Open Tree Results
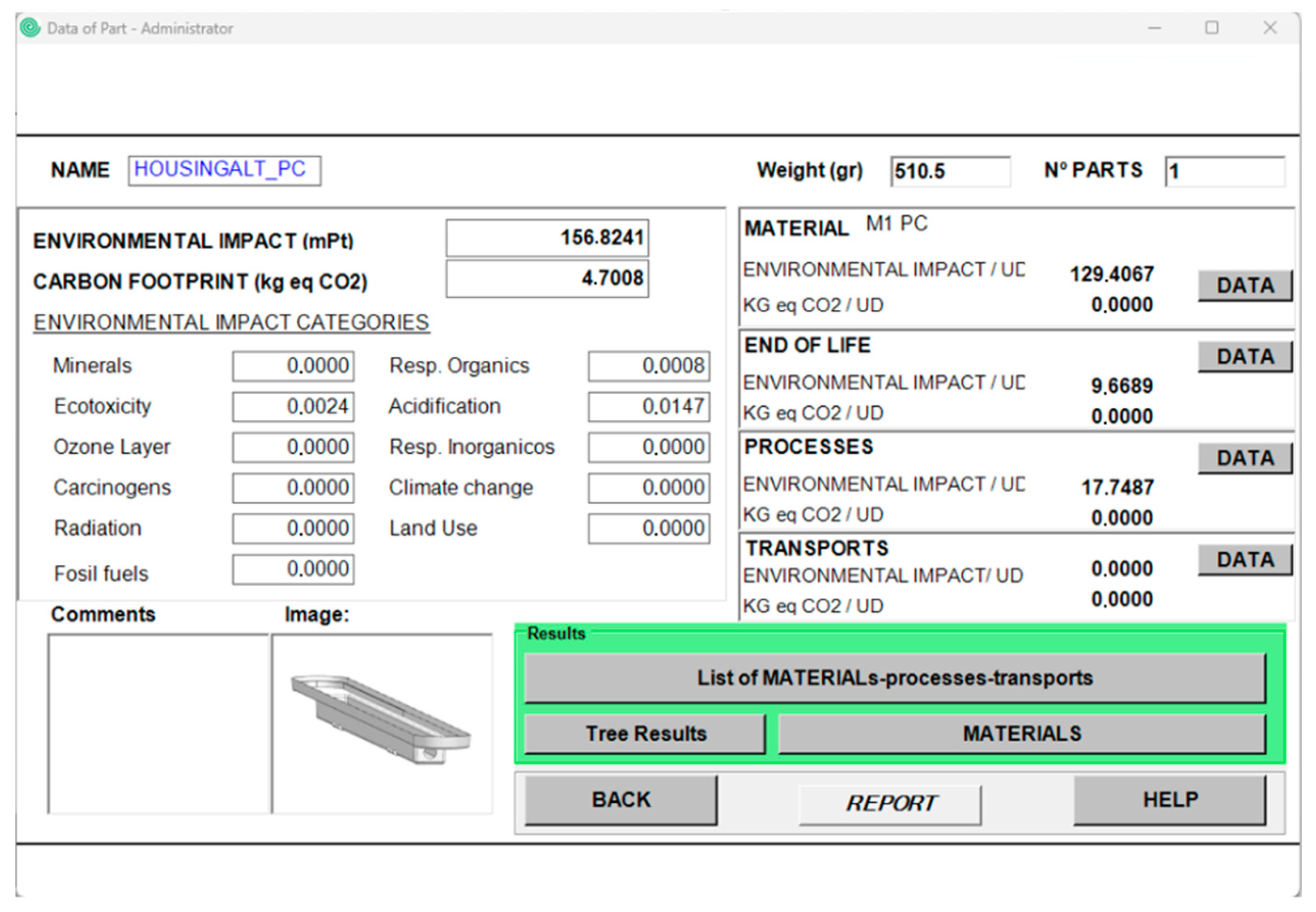Image resolution: width=1316 pixels, height=912 pixels. point(645,733)
